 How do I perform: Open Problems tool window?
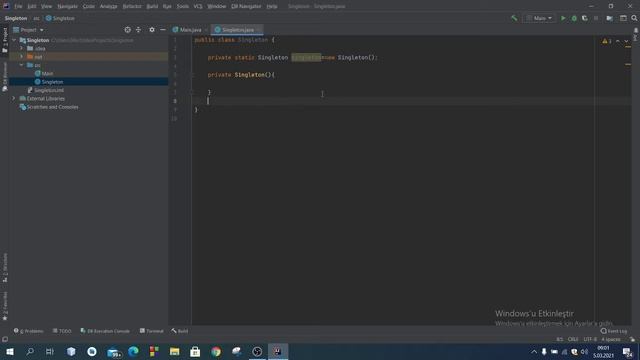pyautogui.click(x=29, y=331)
